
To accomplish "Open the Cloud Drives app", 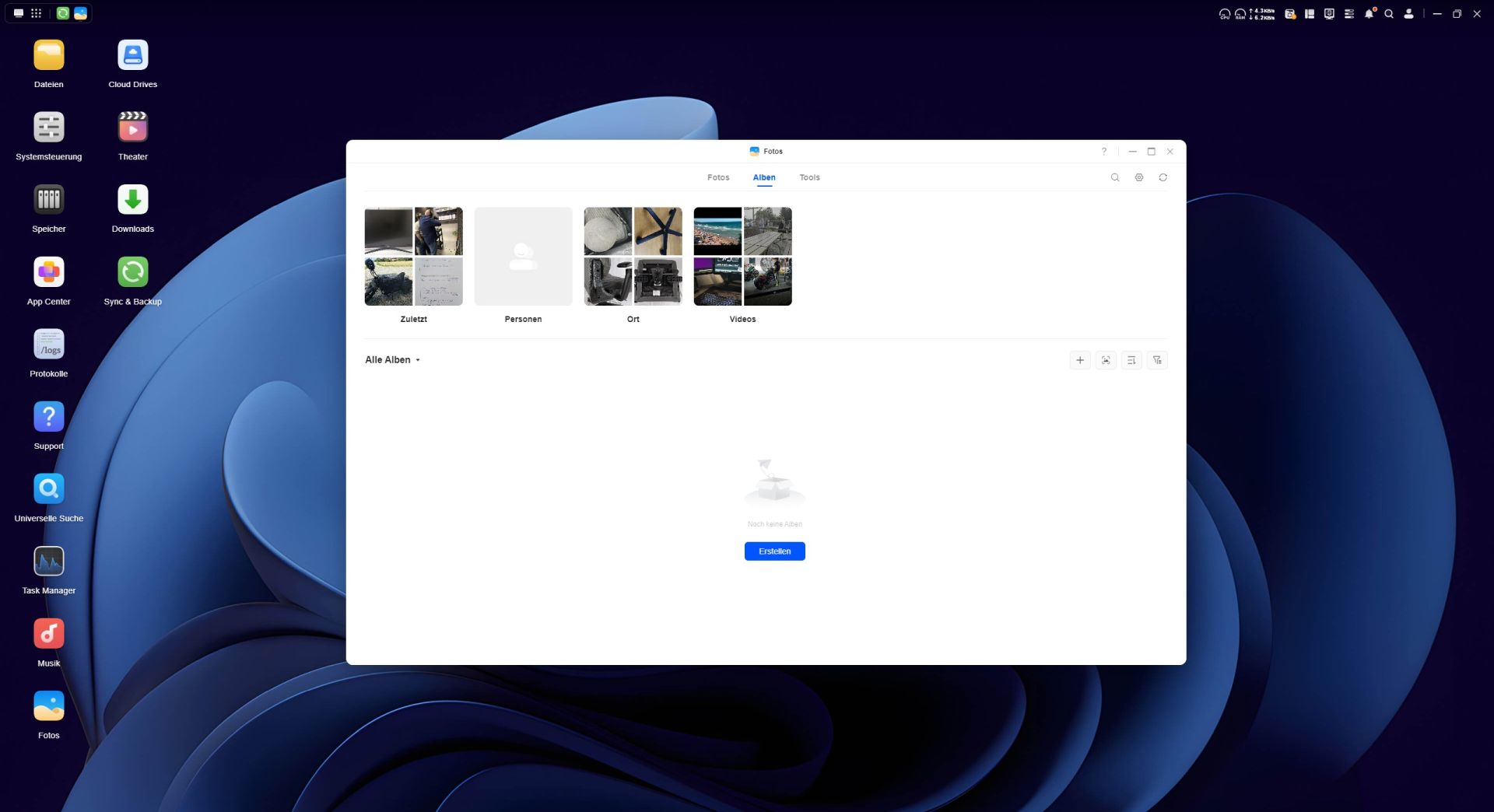I will [x=133, y=56].
